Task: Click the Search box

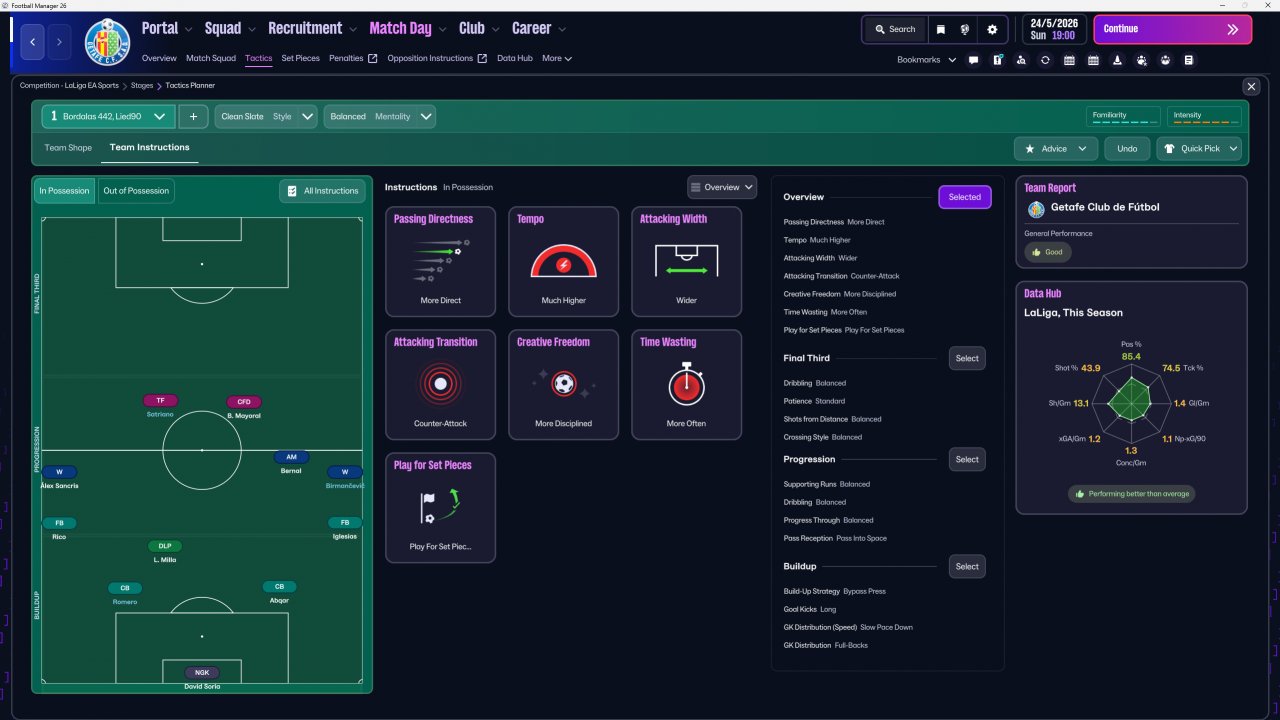Action: [895, 29]
